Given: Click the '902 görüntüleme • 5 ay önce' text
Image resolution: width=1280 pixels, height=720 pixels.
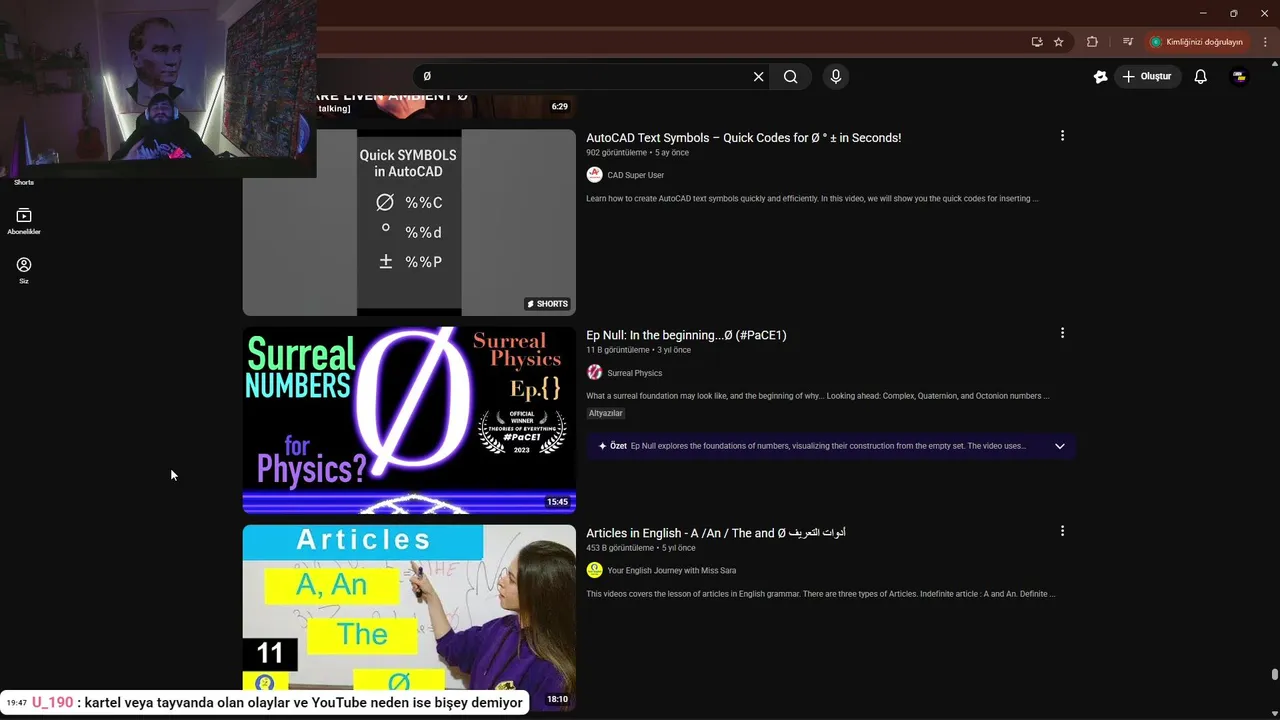Looking at the screenshot, I should (637, 153).
